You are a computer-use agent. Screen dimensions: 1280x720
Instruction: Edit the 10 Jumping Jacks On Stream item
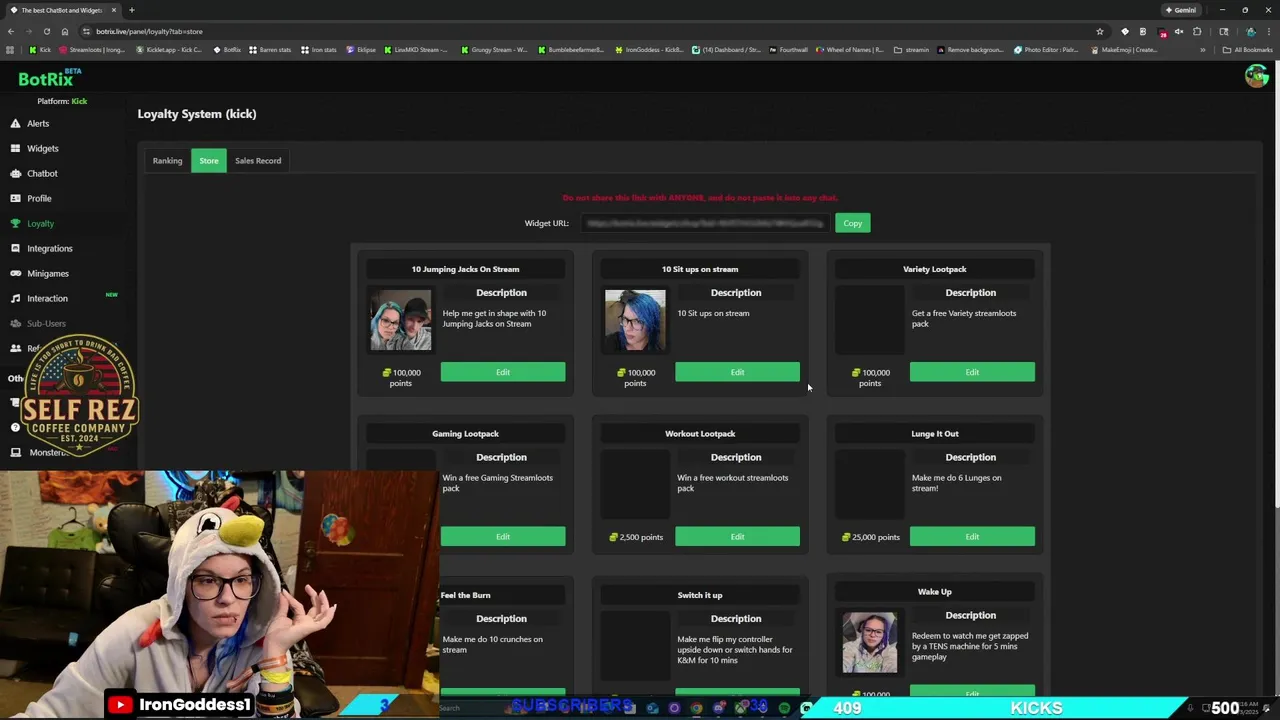[503, 372]
